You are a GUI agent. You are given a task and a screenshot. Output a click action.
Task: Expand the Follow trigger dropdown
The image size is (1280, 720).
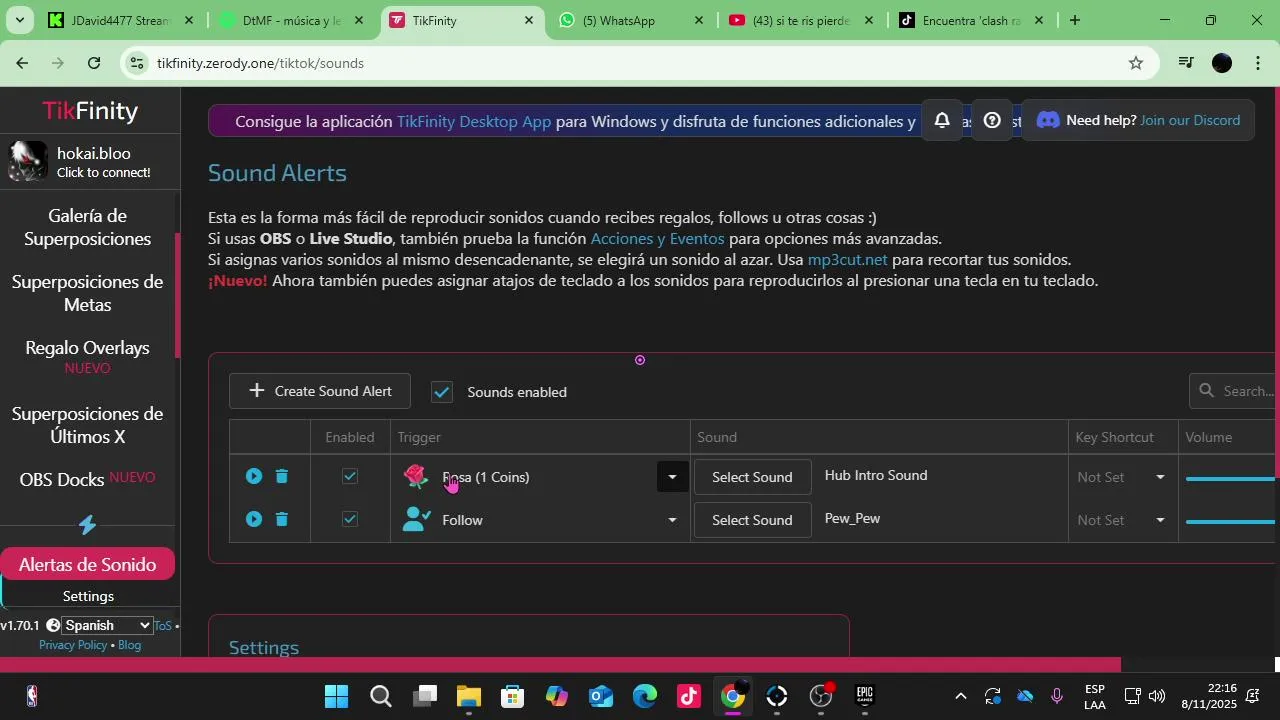[x=672, y=520]
